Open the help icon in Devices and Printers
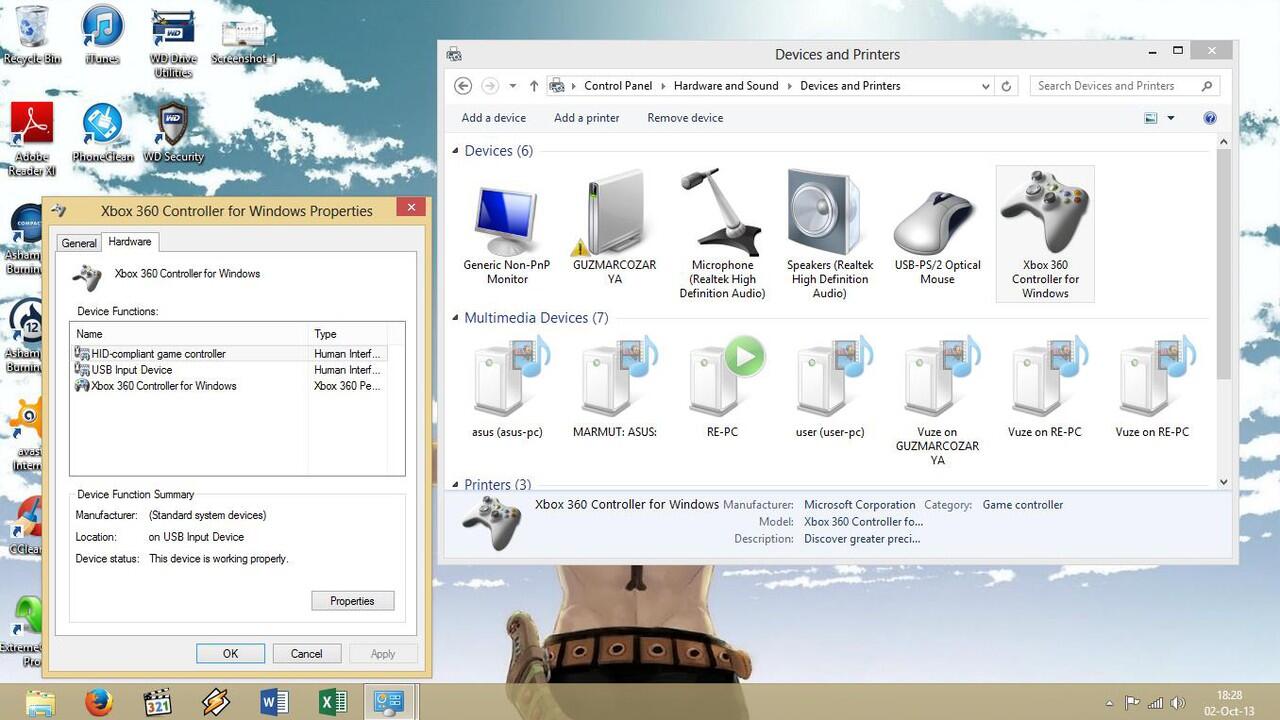 pyautogui.click(x=1210, y=118)
